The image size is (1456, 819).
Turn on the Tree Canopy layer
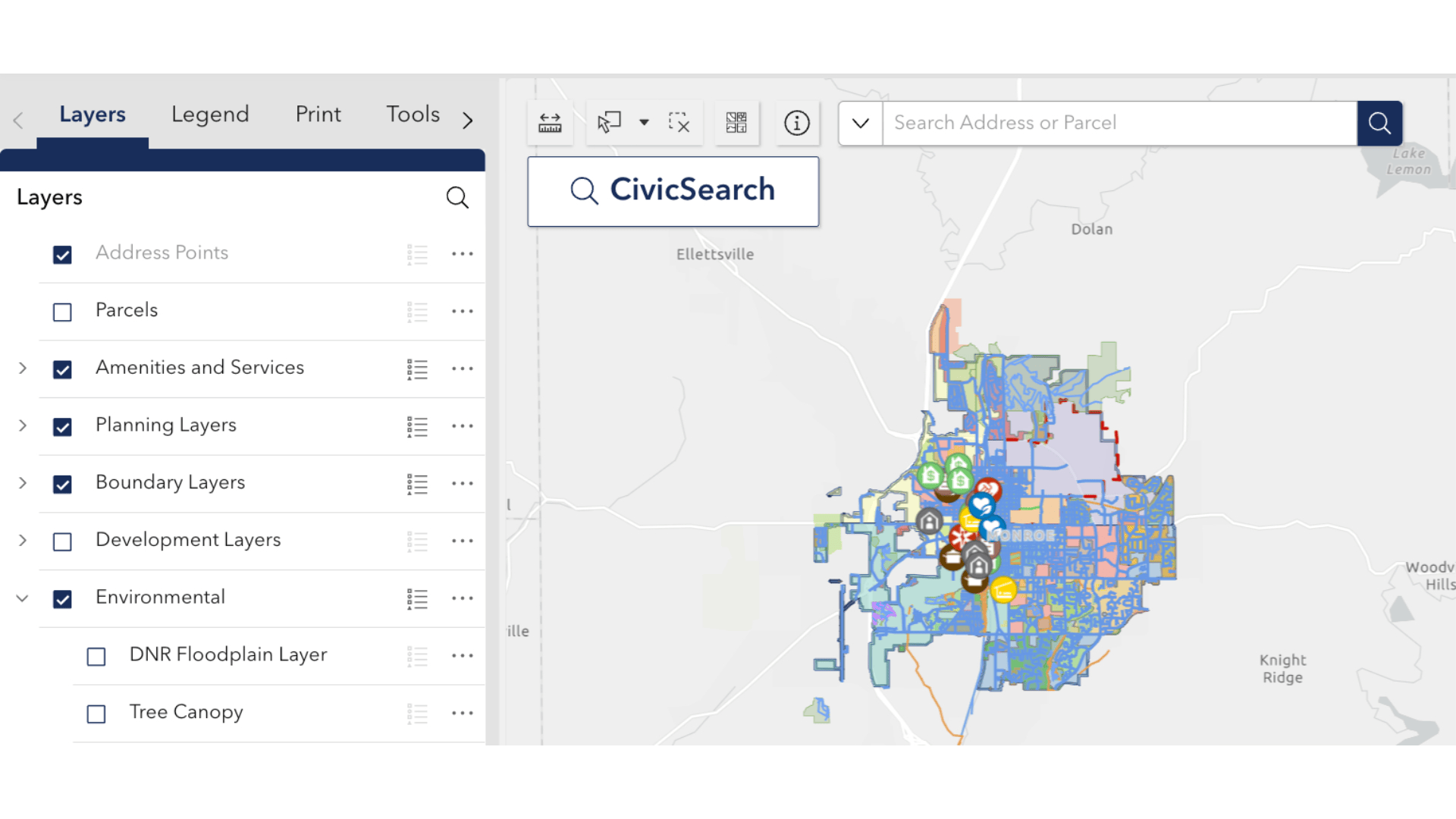[96, 714]
